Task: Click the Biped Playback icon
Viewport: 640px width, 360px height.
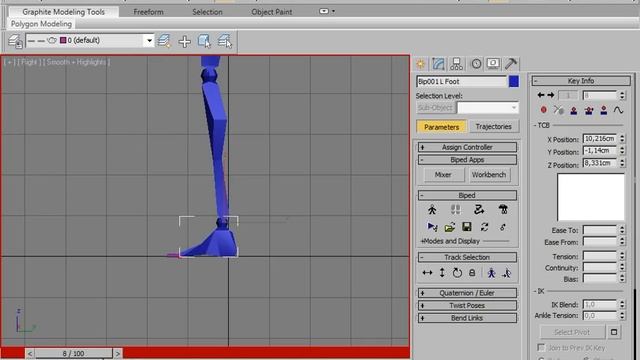Action: click(432, 227)
